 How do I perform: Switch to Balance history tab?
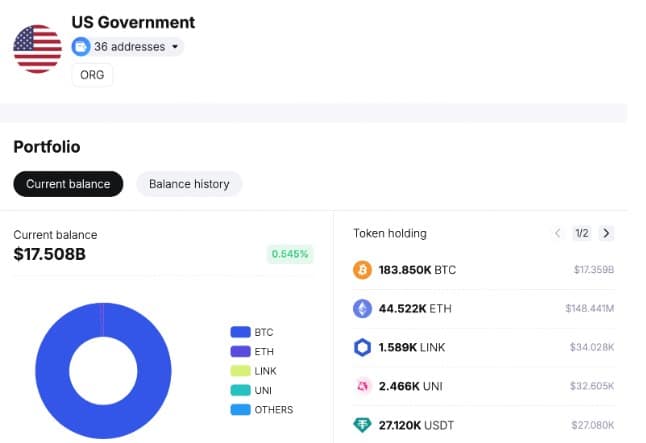pos(189,184)
